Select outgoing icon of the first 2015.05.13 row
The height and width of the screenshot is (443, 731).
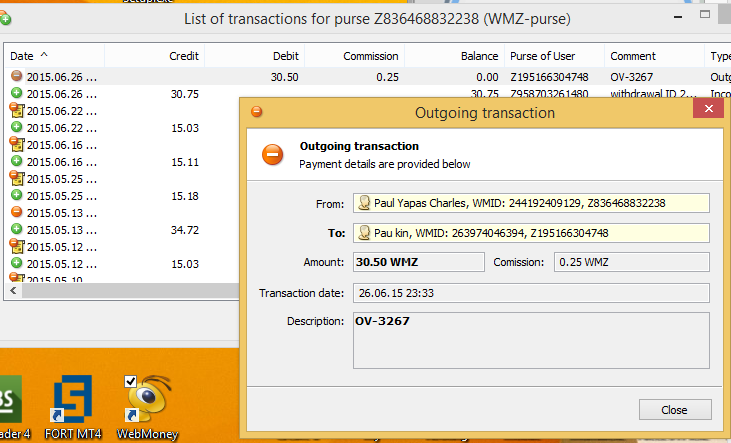click(x=17, y=212)
